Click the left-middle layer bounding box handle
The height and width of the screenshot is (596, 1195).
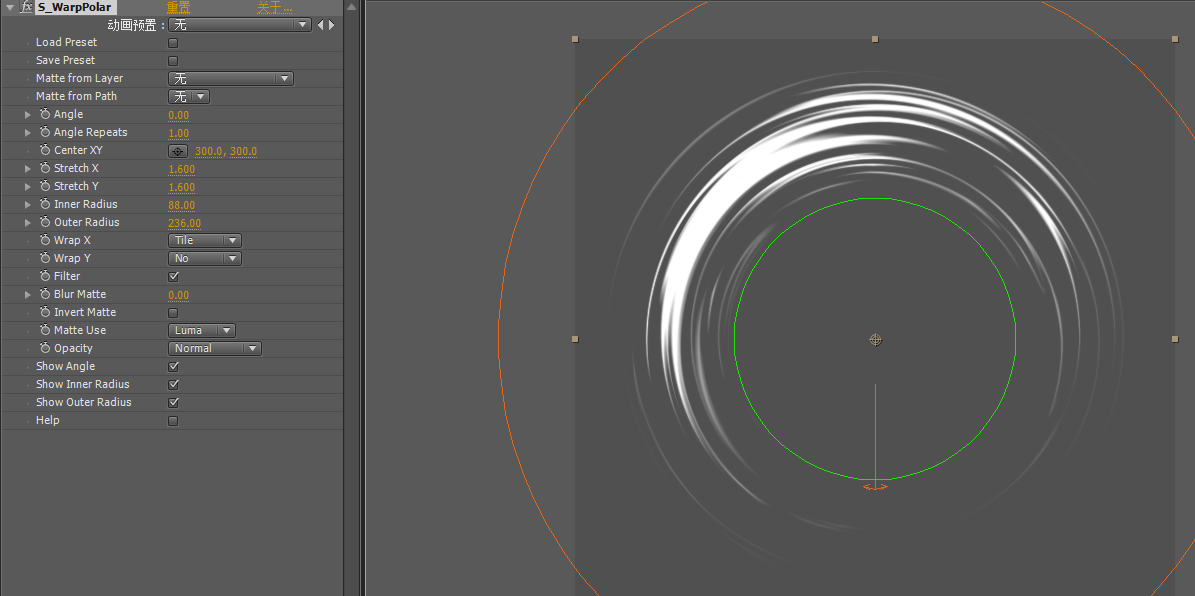tap(575, 339)
